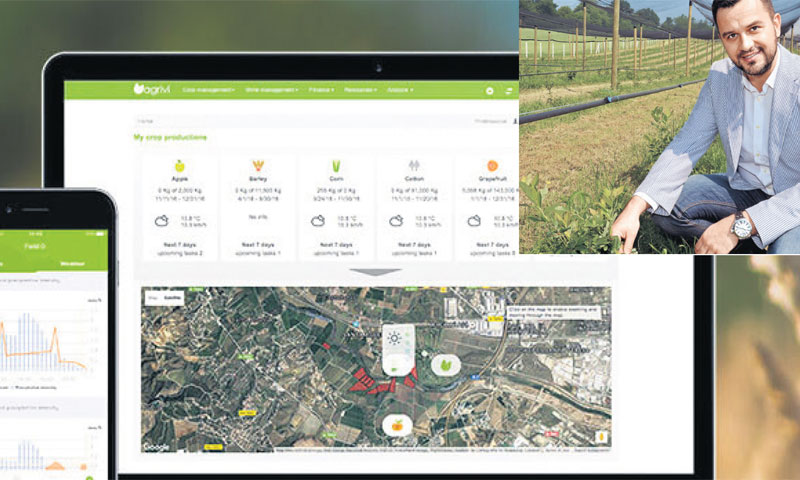Viewport: 800px width, 480px height.
Task: Click the Agrivi logo in the header
Action: point(151,89)
